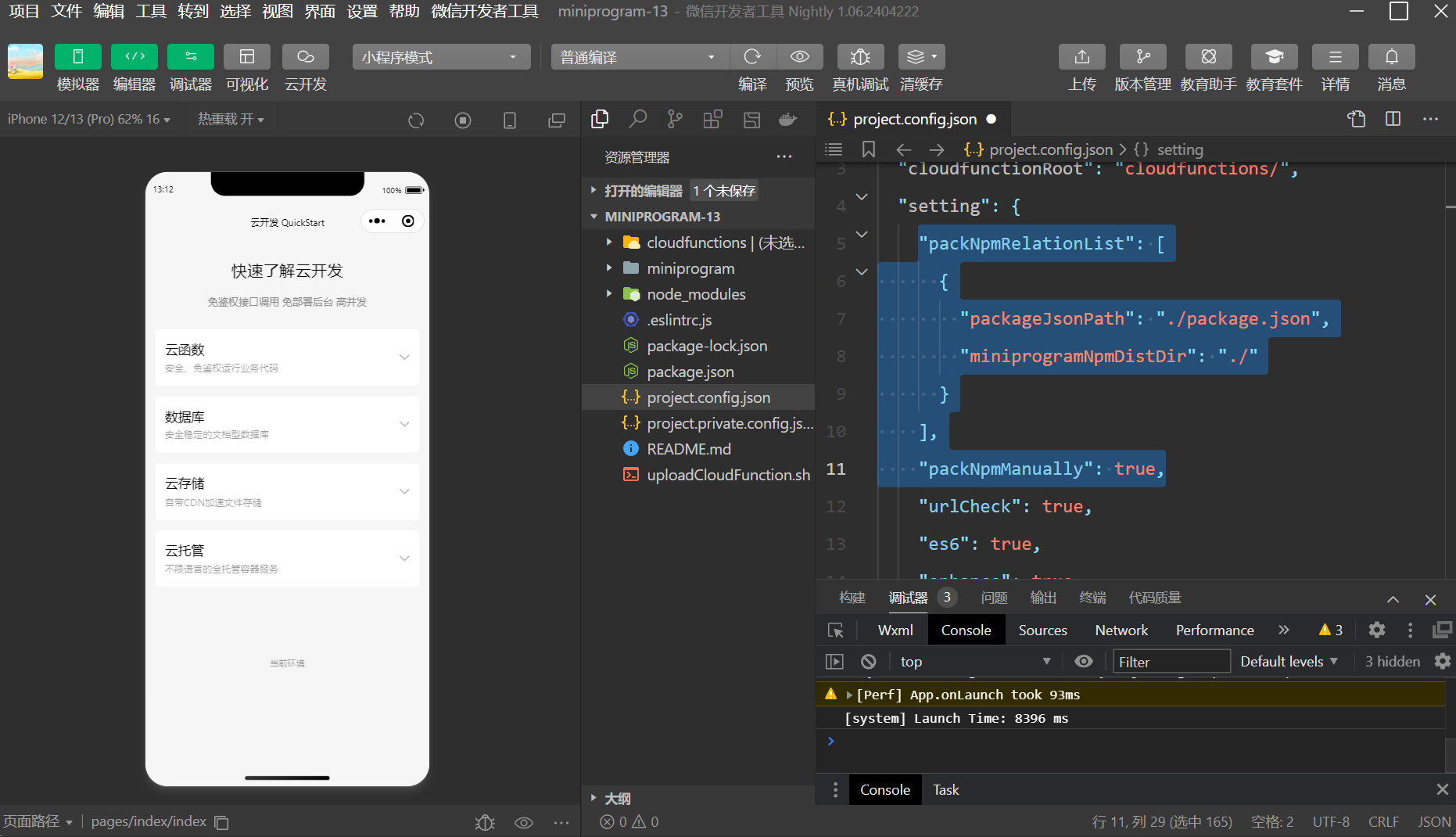Switch to the Sources devtools tab
This screenshot has width=1456, height=837.
[1042, 630]
